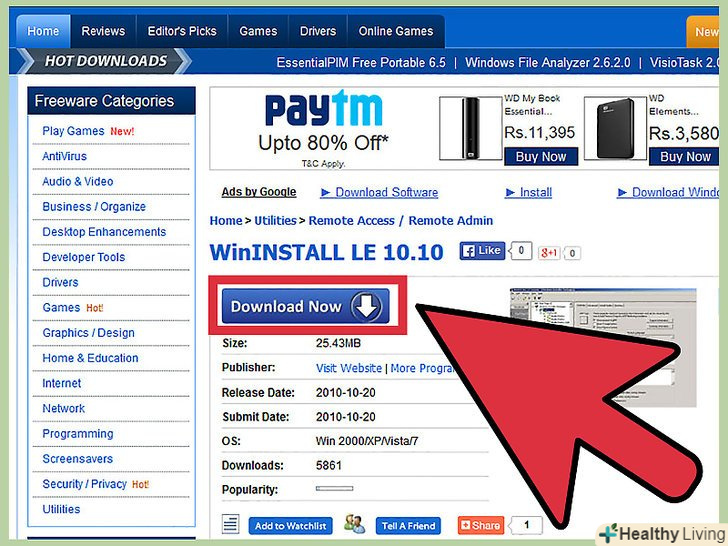The height and width of the screenshot is (546, 728).
Task: Click the popularity rating bar
Action: 334,488
